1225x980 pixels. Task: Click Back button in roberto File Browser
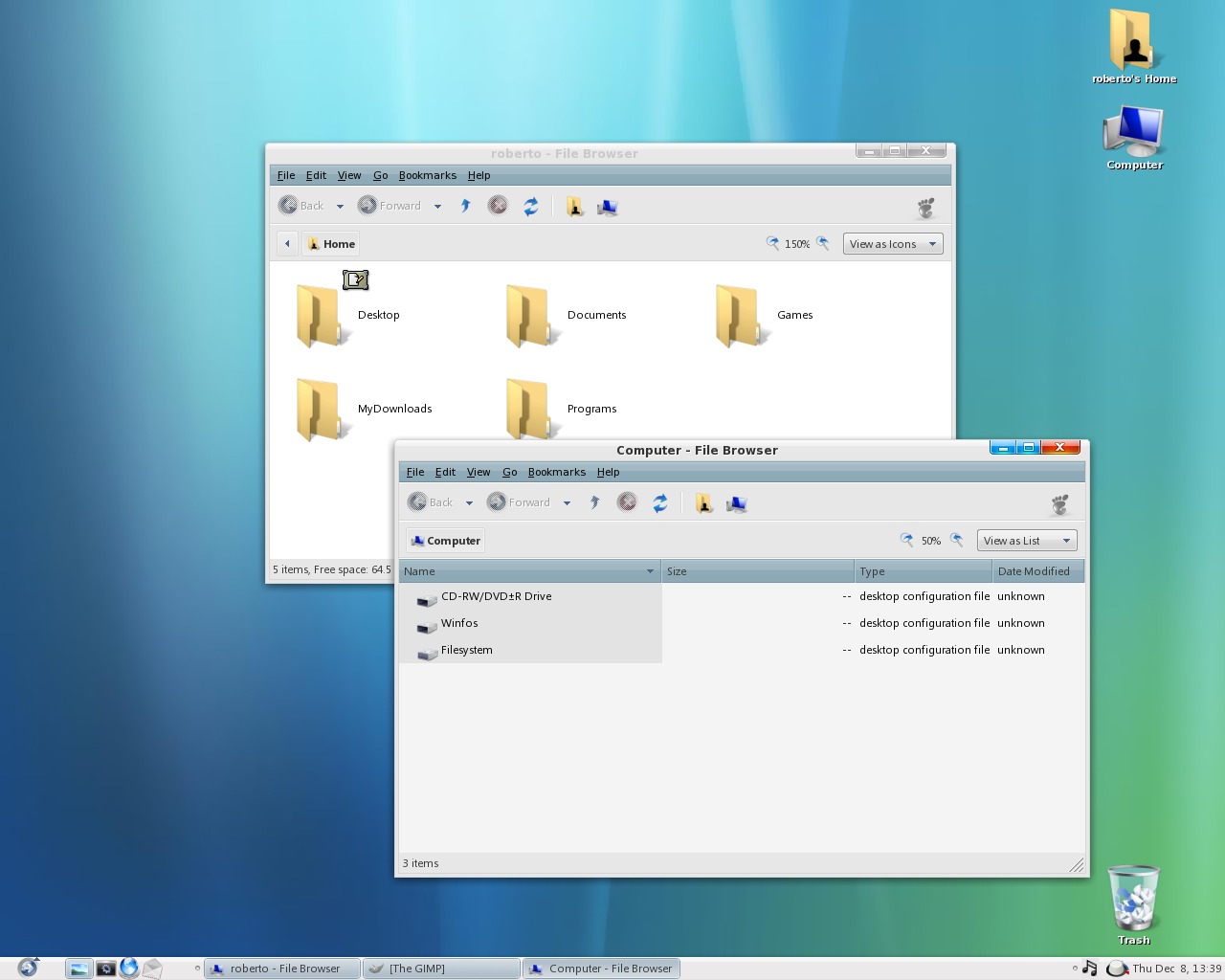[301, 206]
